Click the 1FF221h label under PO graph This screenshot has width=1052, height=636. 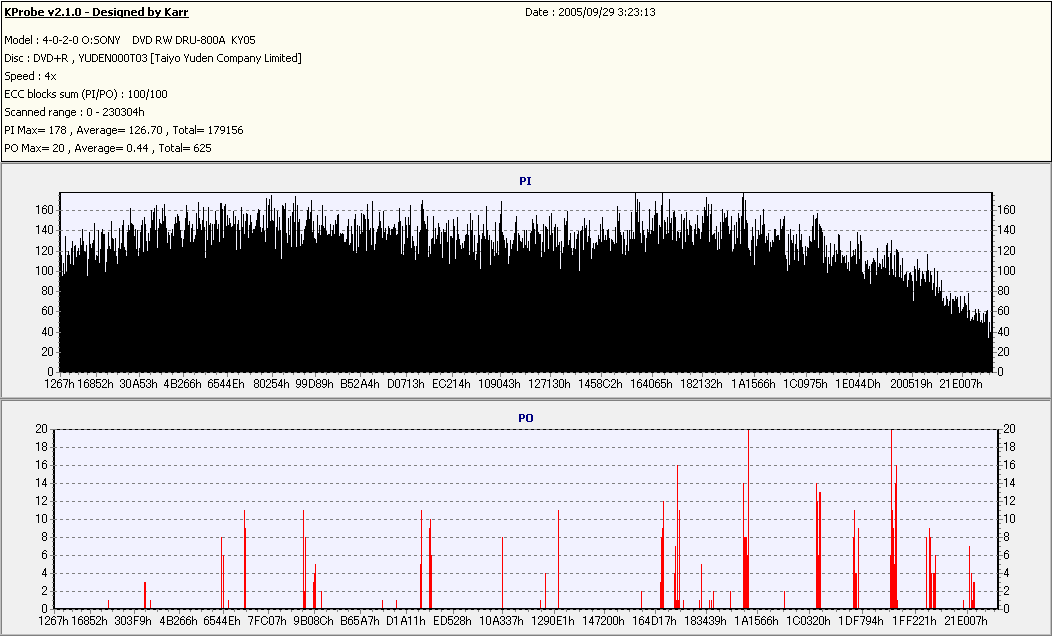pos(914,621)
